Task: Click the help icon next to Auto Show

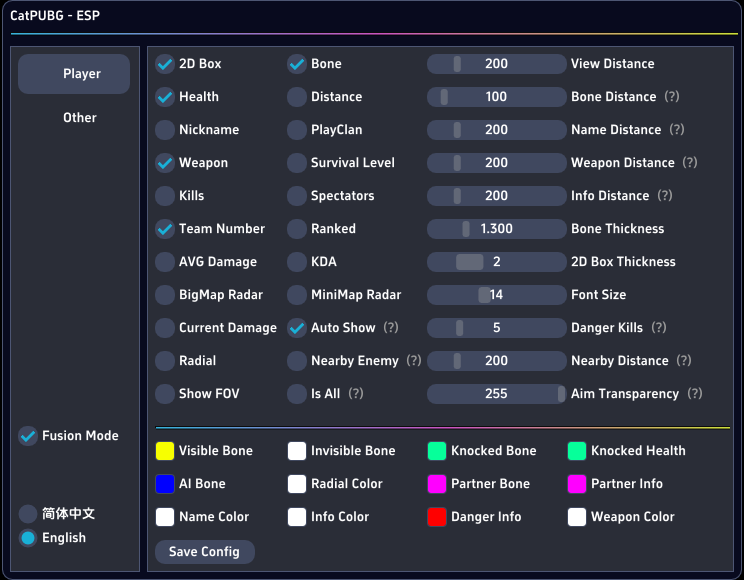Action: [391, 328]
